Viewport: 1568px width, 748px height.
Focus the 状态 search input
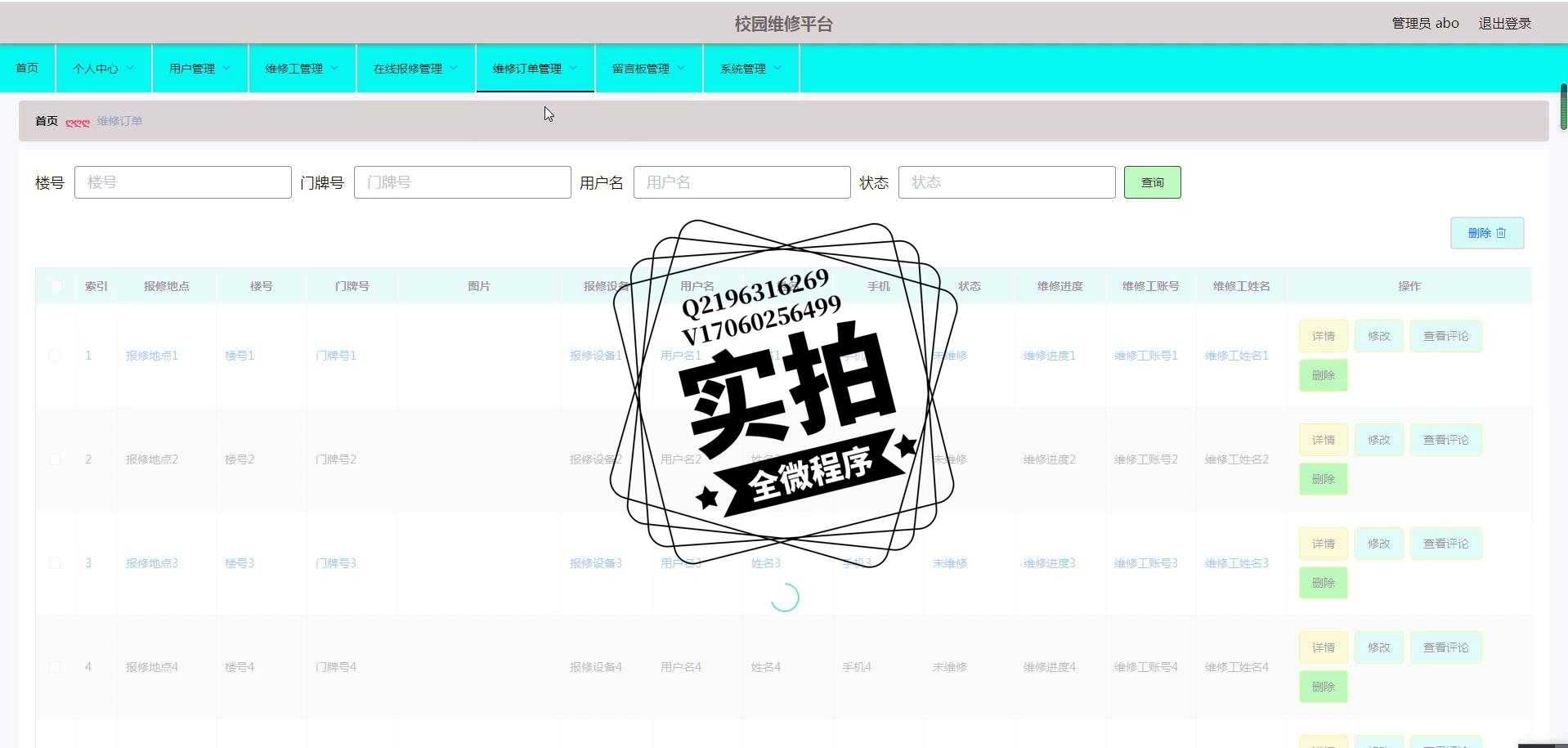[x=1007, y=182]
